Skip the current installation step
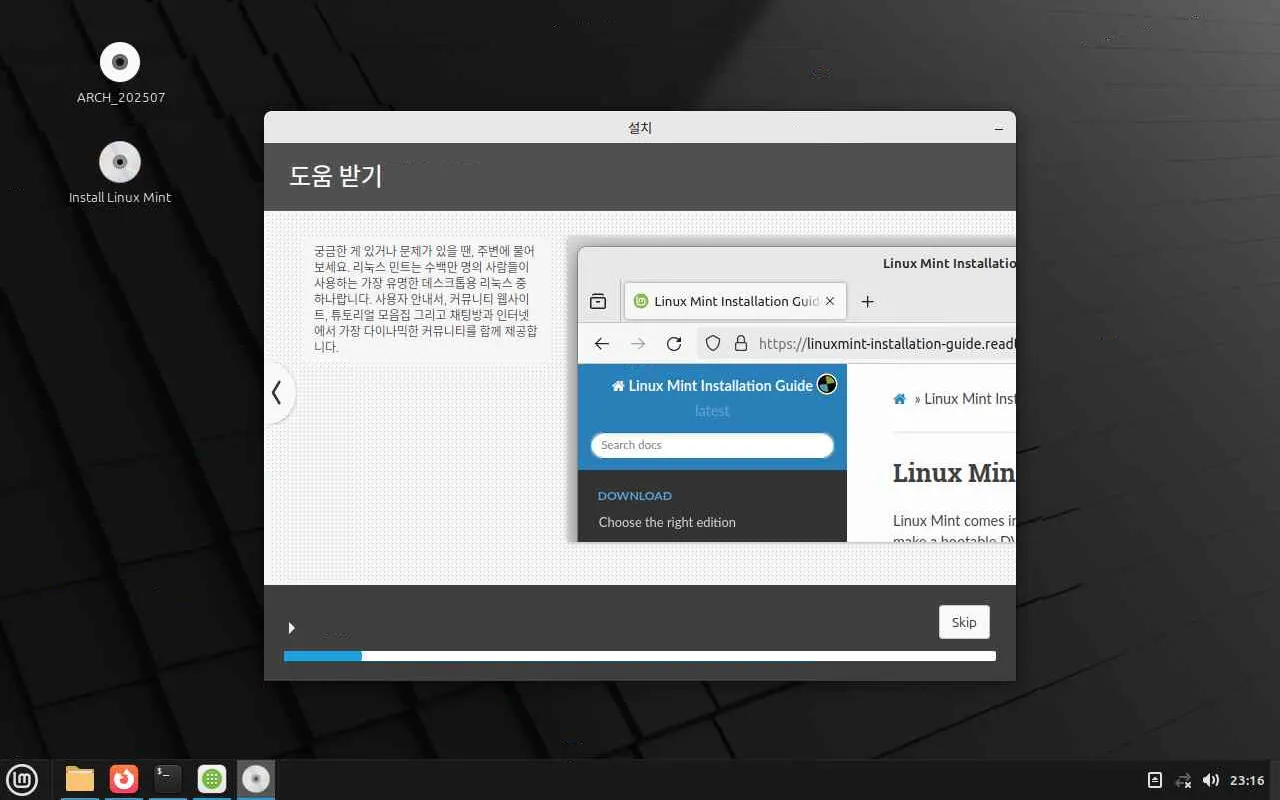This screenshot has height=800, width=1280. [964, 622]
